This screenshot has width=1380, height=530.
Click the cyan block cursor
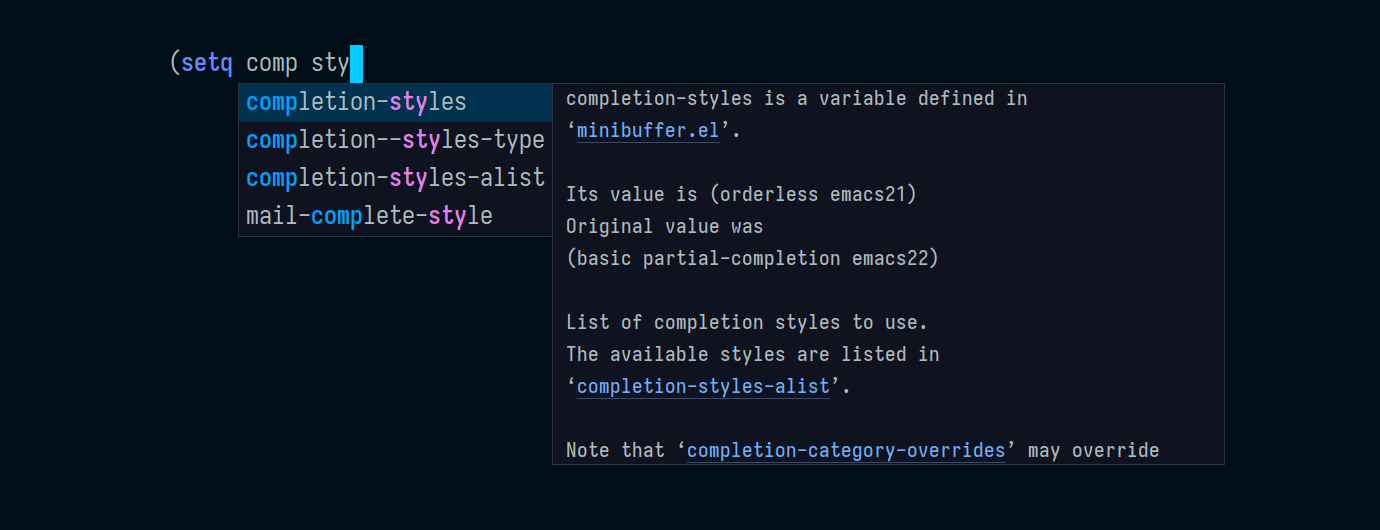coord(356,64)
